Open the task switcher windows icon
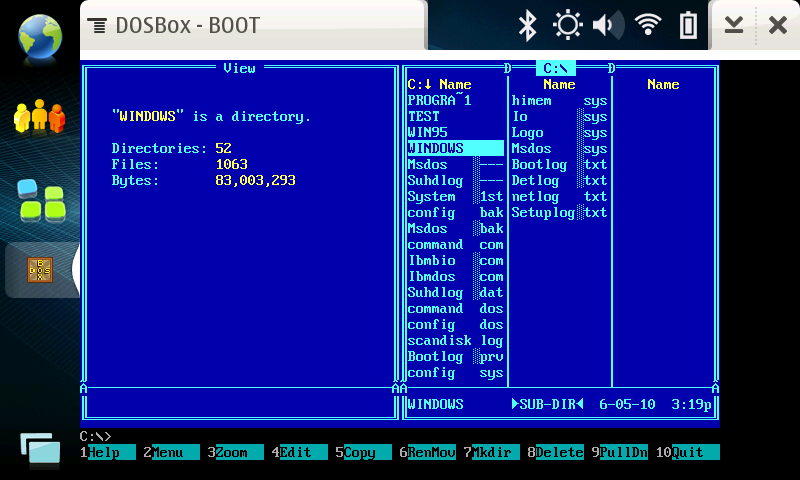 [x=40, y=449]
